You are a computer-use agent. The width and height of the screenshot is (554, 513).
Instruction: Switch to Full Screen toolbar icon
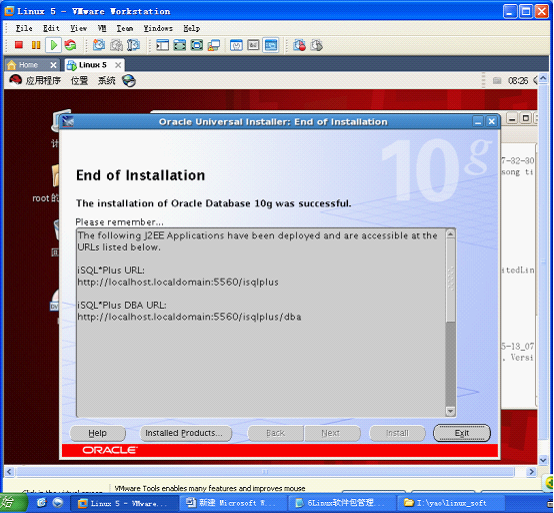point(197,45)
